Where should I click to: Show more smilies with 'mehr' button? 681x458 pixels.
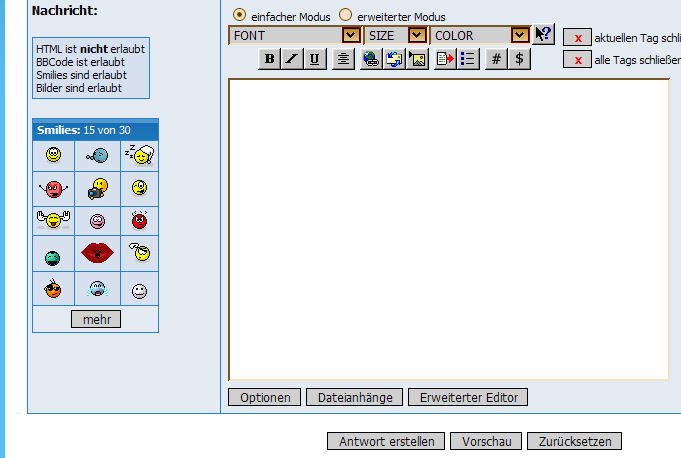point(96,319)
